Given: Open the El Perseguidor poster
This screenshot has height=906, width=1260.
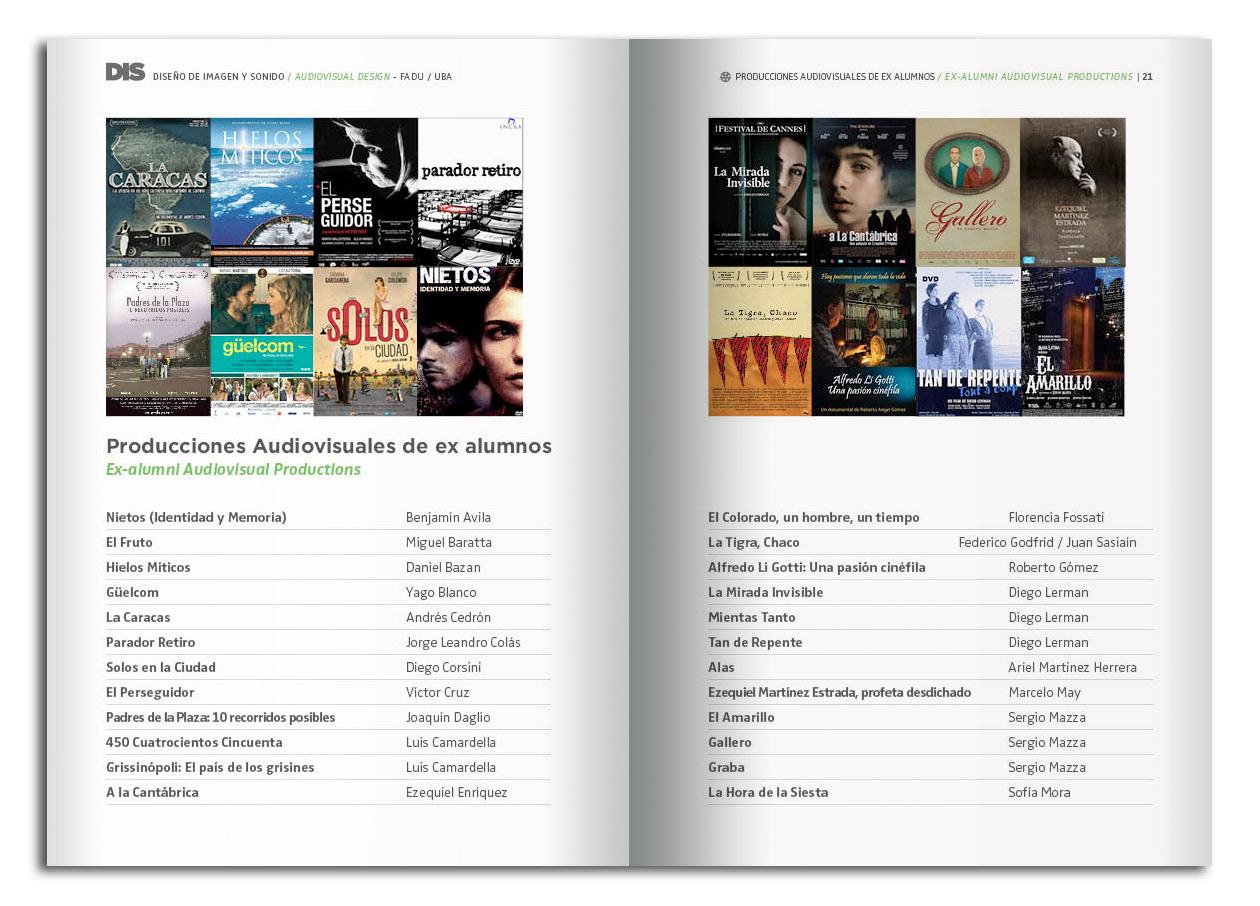Looking at the screenshot, I should [x=366, y=192].
